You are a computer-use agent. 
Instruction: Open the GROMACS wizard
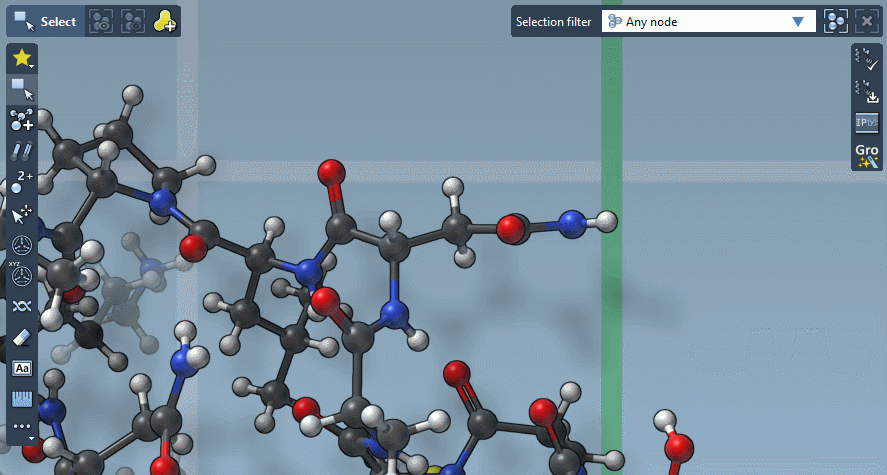tap(866, 155)
